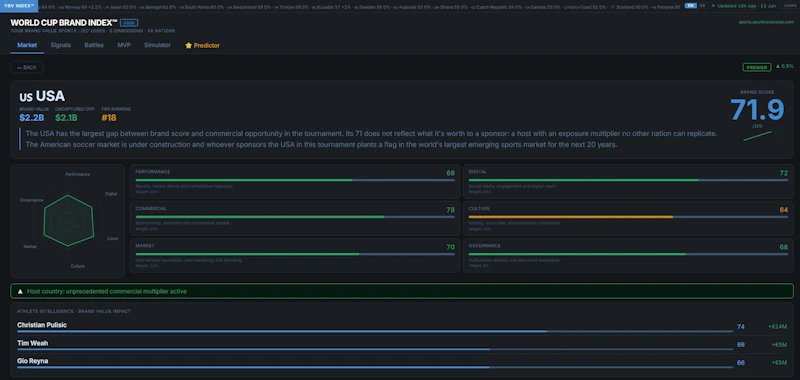The width and height of the screenshot is (800, 380).
Task: Click the Back button
Action: 27,67
